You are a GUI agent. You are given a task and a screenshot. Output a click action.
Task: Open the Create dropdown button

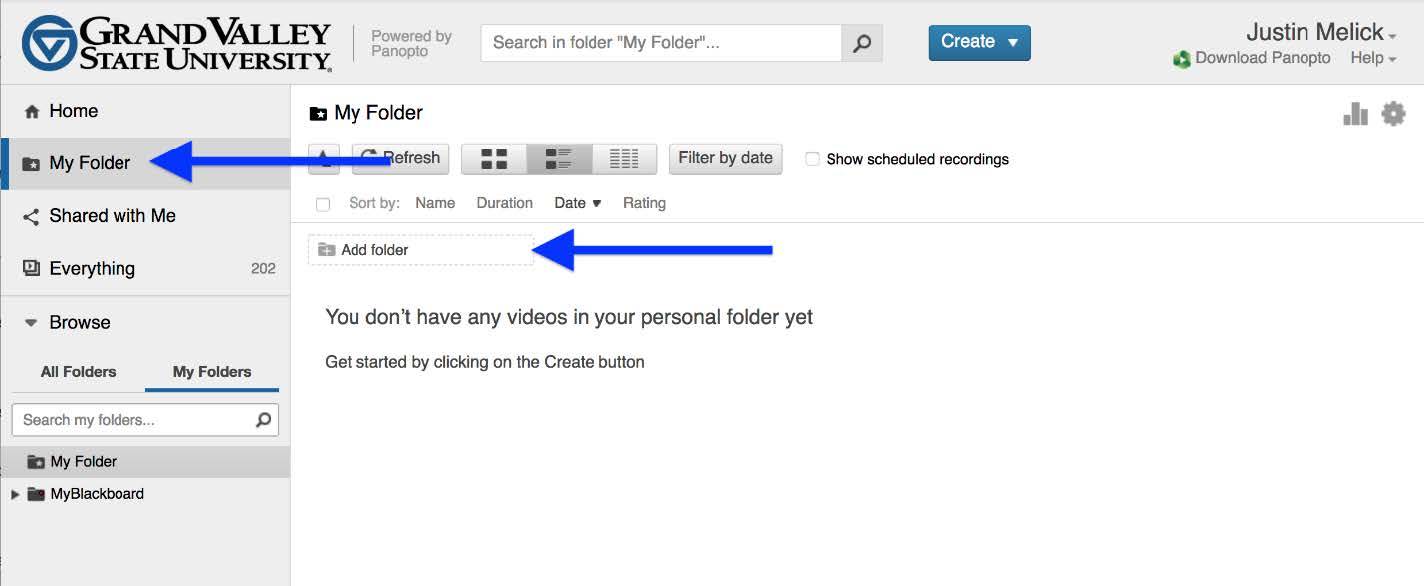click(x=979, y=42)
